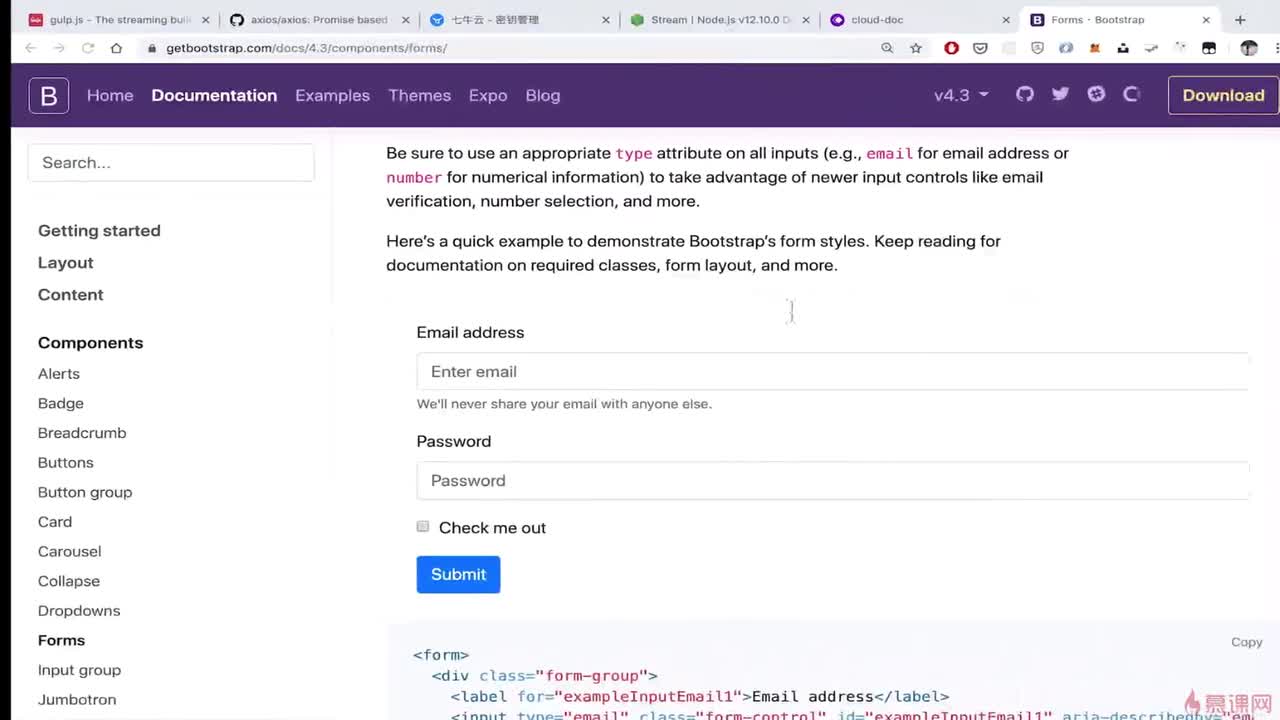Bookmark this page with the star icon

(915, 48)
